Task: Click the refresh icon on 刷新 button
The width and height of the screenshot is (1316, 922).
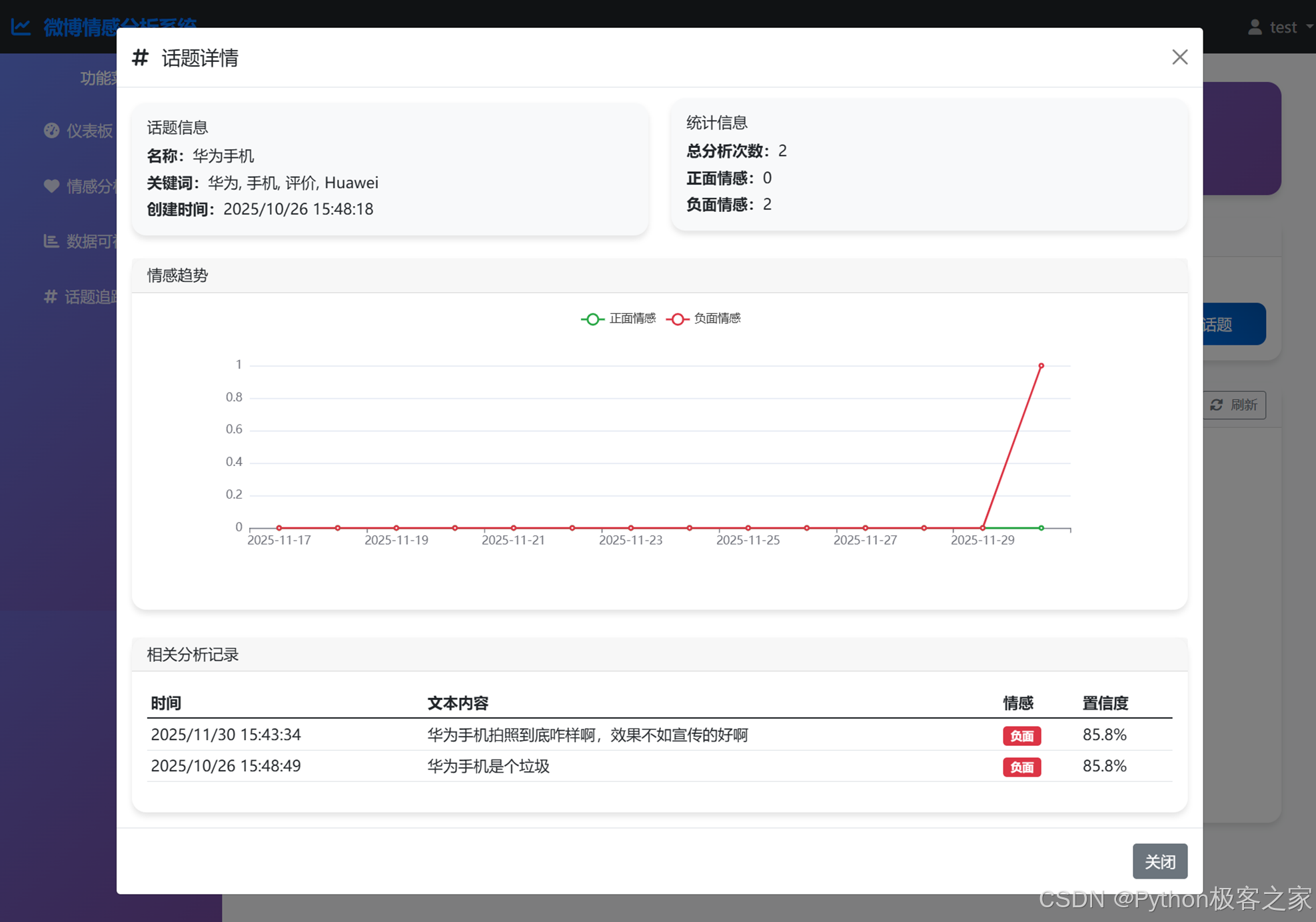Action: [x=1217, y=405]
